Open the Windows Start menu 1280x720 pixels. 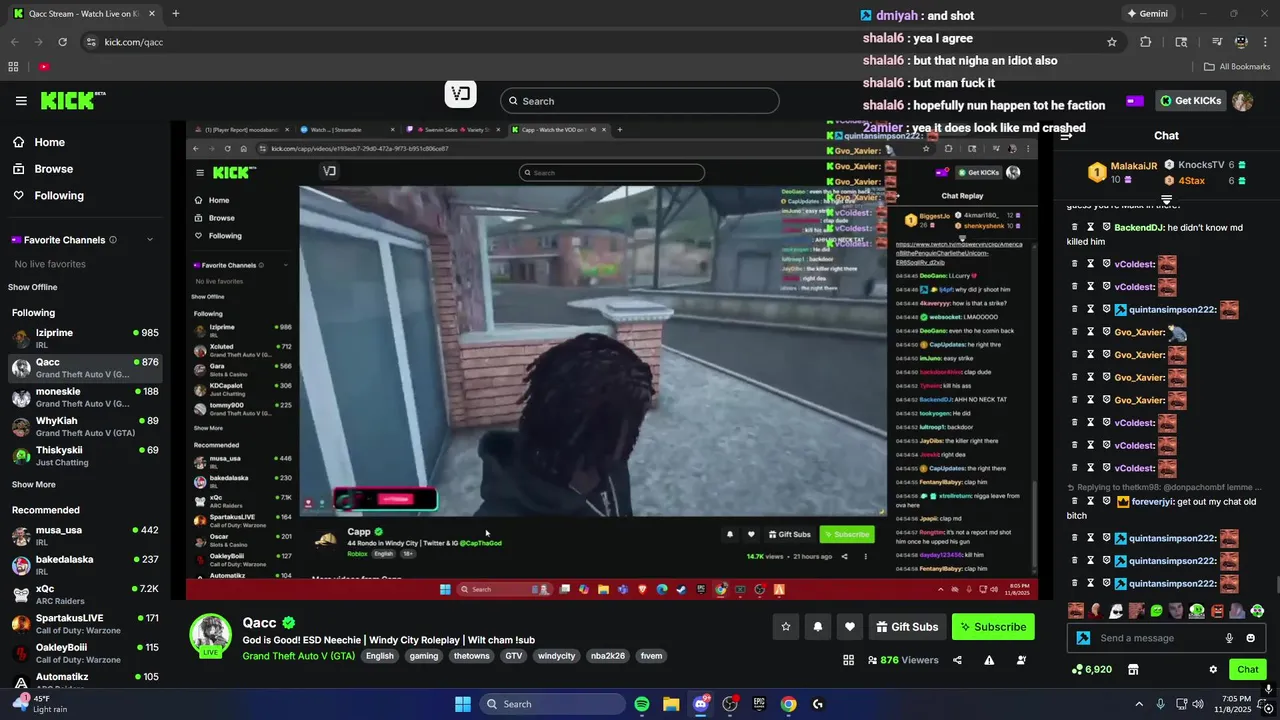[463, 704]
